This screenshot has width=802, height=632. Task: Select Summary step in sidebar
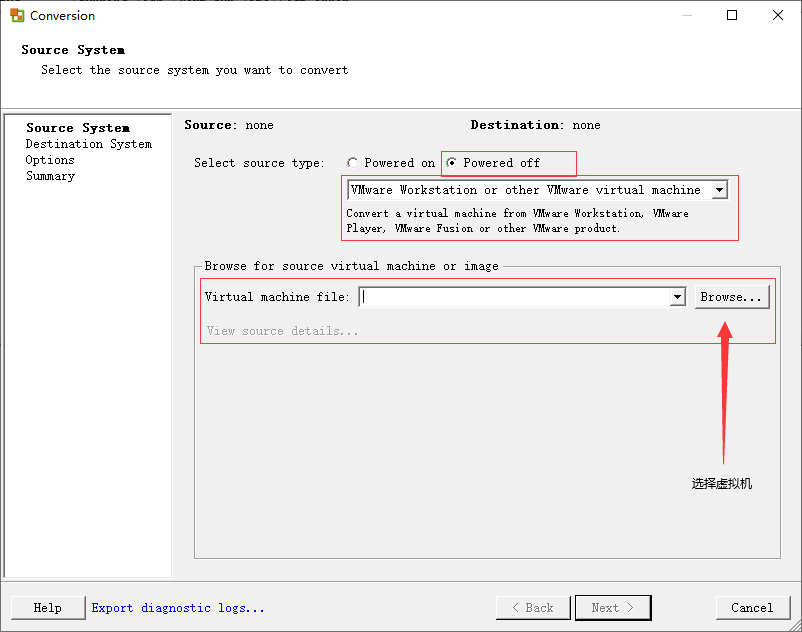(x=51, y=176)
